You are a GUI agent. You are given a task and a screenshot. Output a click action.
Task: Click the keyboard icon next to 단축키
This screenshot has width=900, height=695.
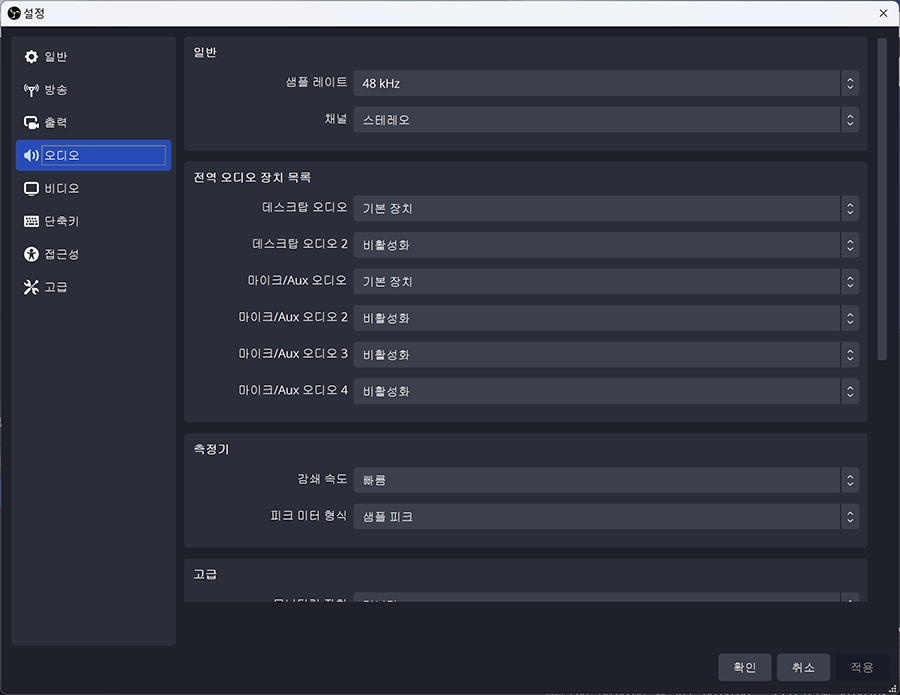click(x=31, y=222)
